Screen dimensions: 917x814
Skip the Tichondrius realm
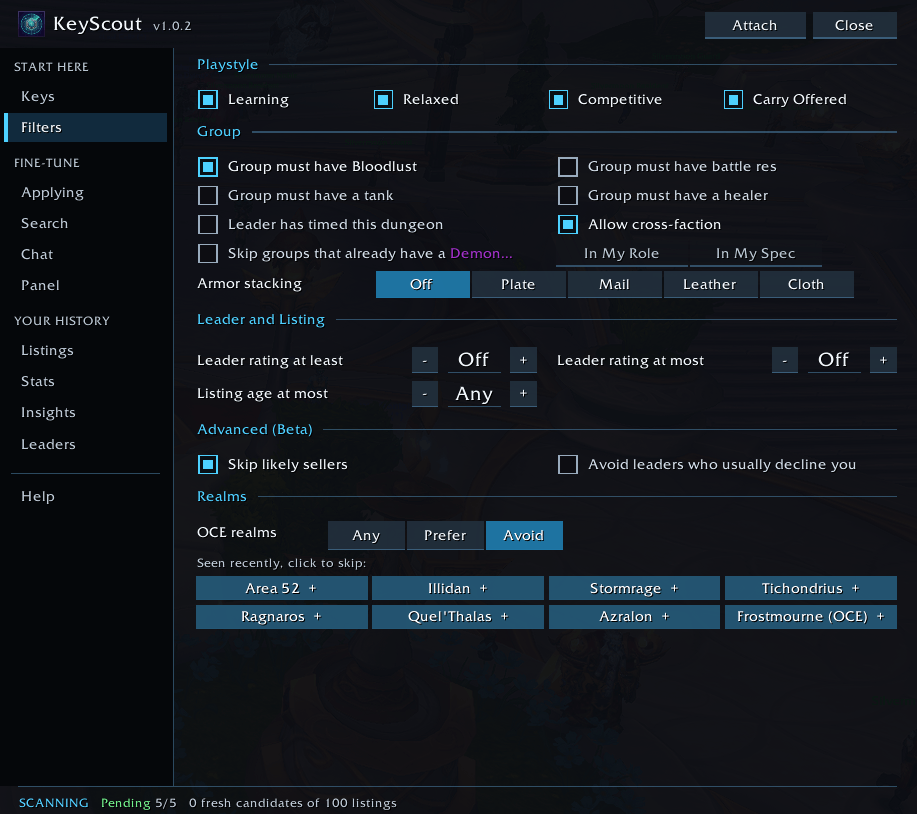(x=811, y=588)
